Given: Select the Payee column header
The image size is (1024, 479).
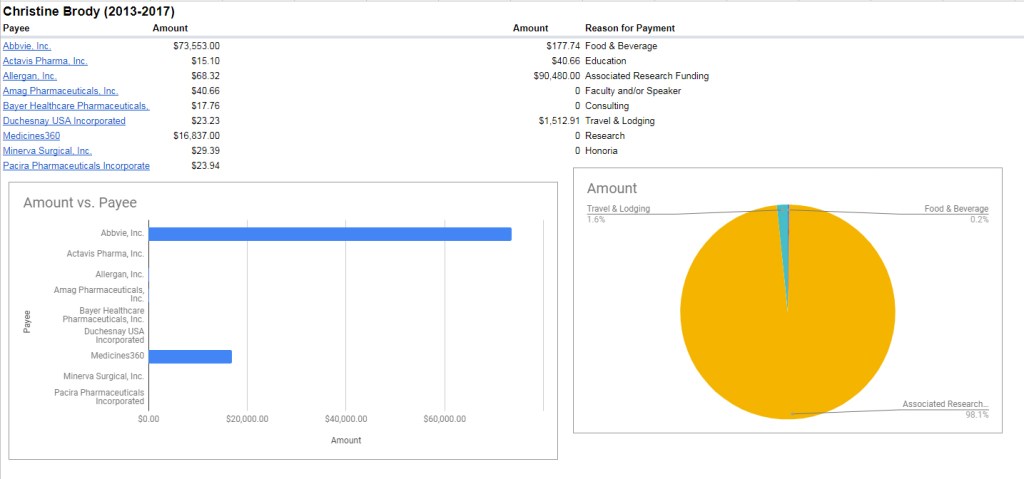Looking at the screenshot, I should click(x=16, y=29).
